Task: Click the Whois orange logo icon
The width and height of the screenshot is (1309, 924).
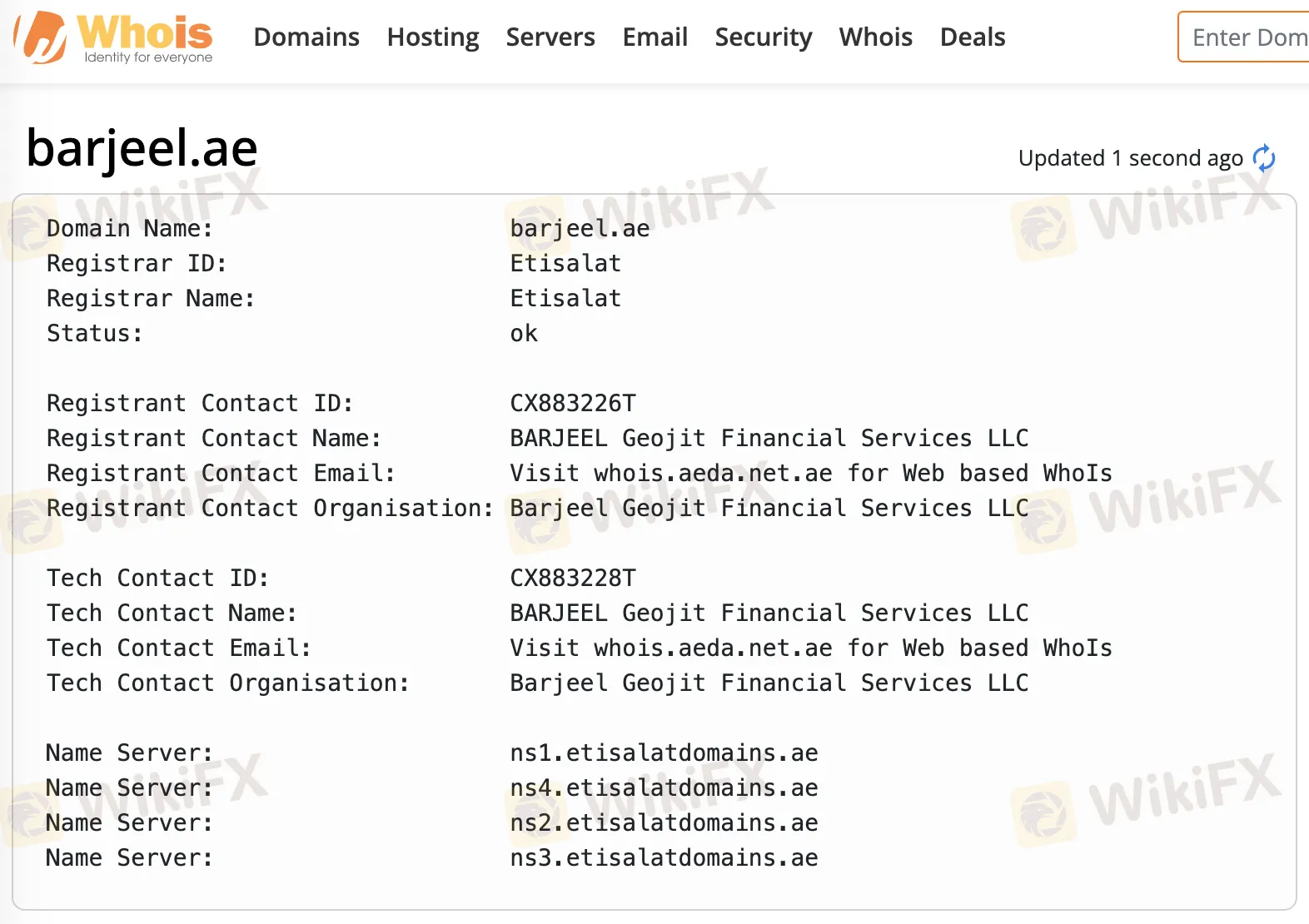Action: click(x=41, y=37)
